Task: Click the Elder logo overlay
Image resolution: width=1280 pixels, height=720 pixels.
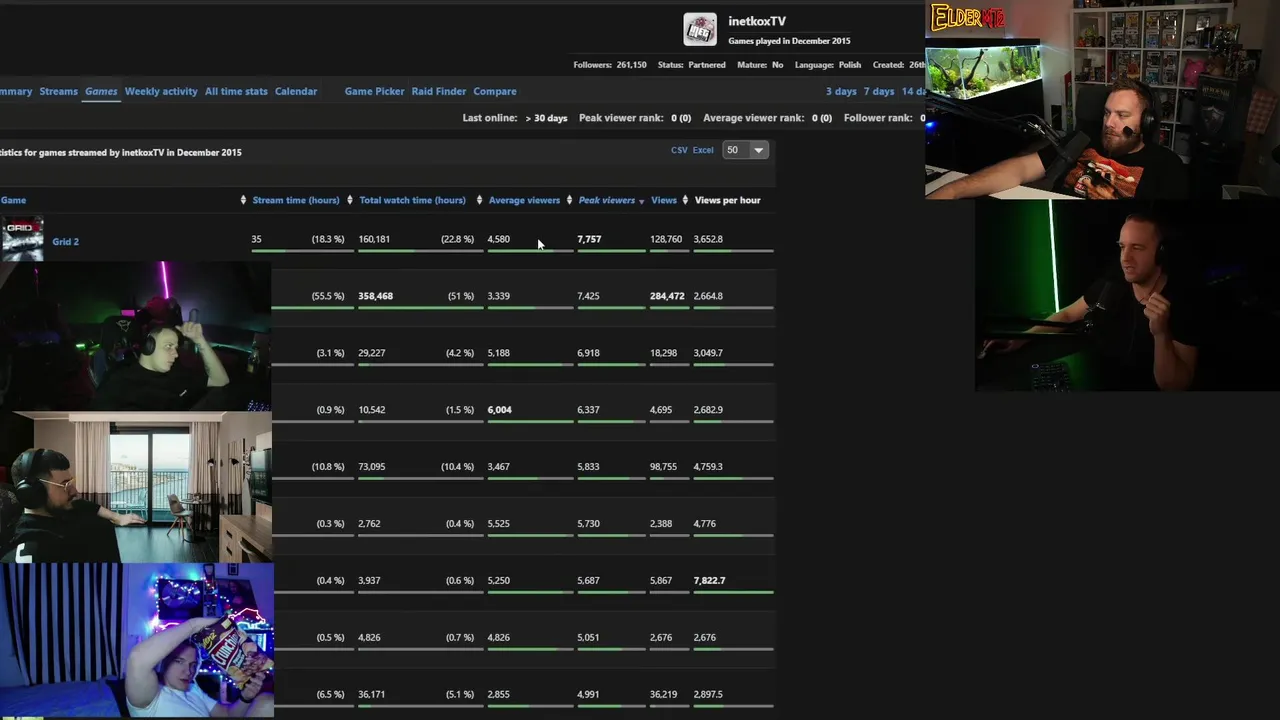Action: pos(967,17)
